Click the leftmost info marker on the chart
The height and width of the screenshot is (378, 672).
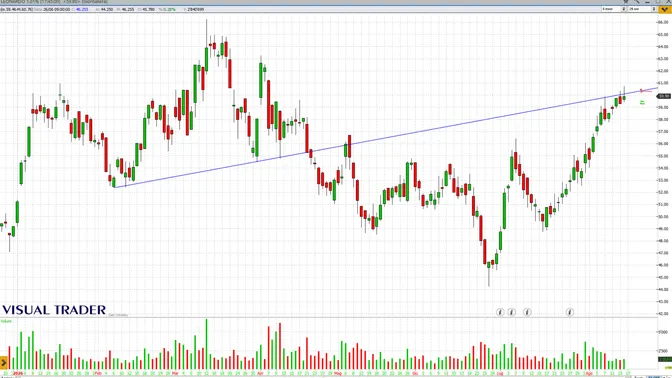click(x=500, y=312)
